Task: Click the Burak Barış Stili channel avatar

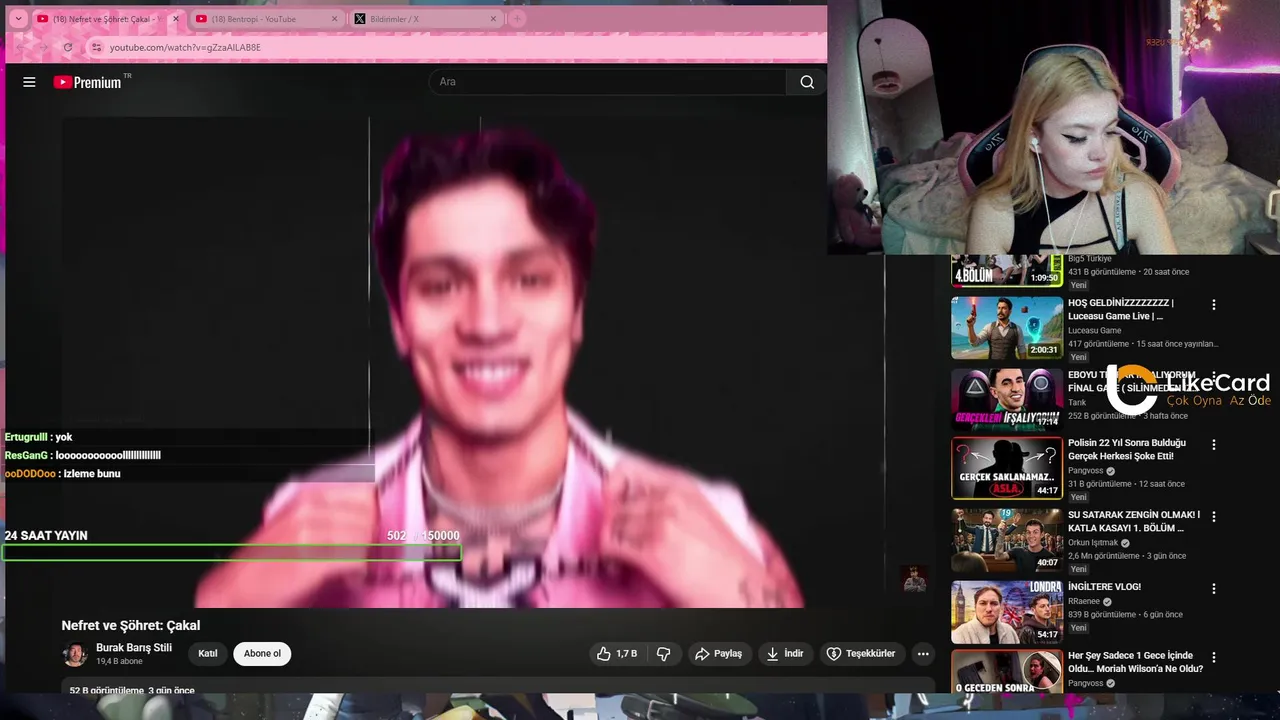Action: pyautogui.click(x=75, y=654)
